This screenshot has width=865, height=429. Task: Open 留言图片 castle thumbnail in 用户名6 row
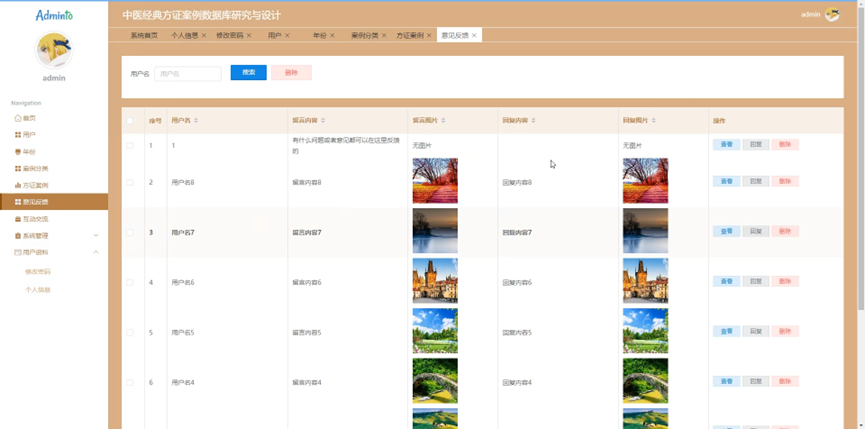pyautogui.click(x=435, y=281)
